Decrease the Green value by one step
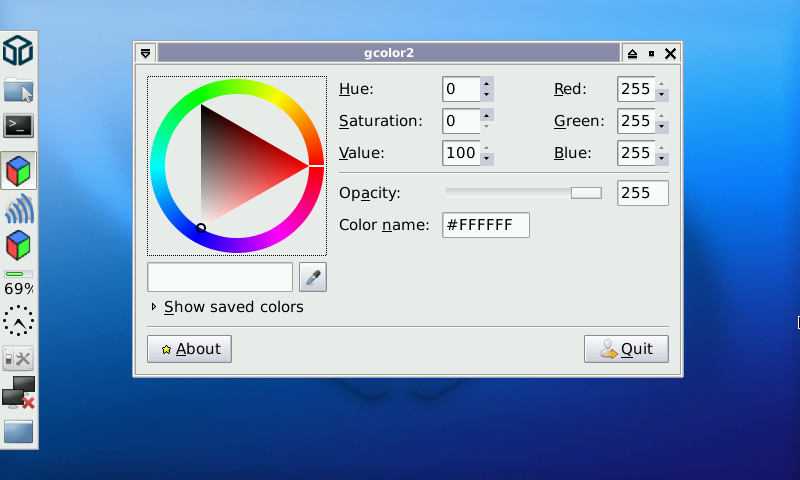 (x=662, y=127)
